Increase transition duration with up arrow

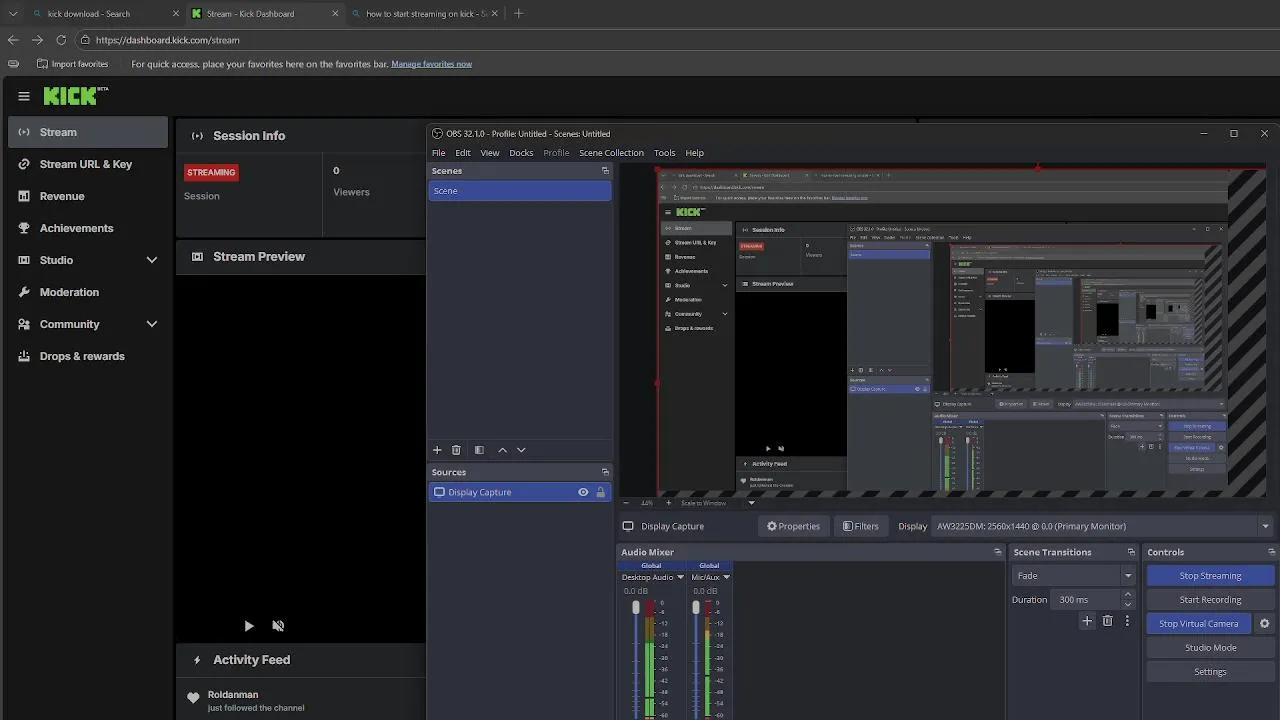[x=1128, y=595]
